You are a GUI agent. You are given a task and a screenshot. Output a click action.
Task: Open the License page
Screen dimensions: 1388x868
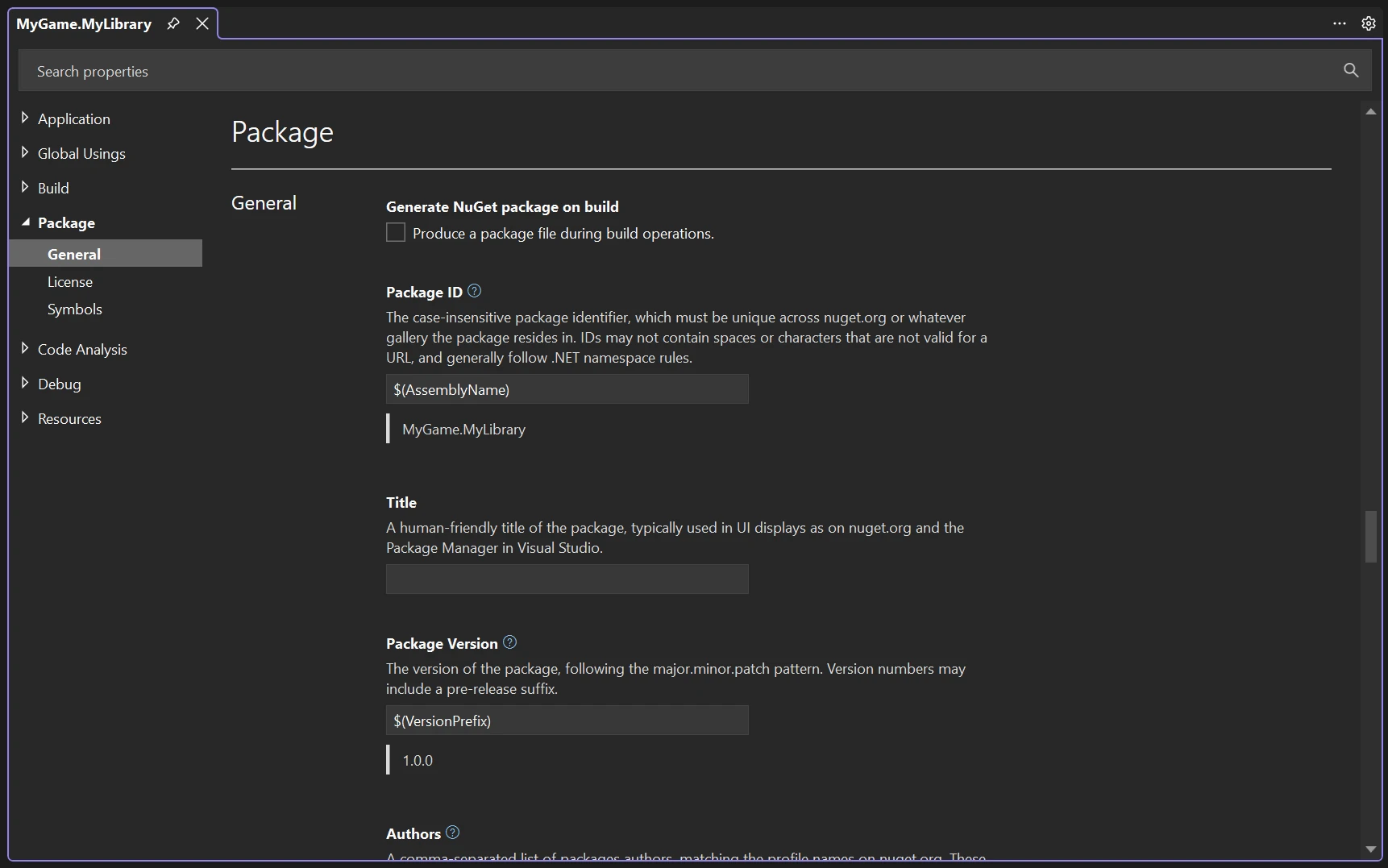click(70, 282)
